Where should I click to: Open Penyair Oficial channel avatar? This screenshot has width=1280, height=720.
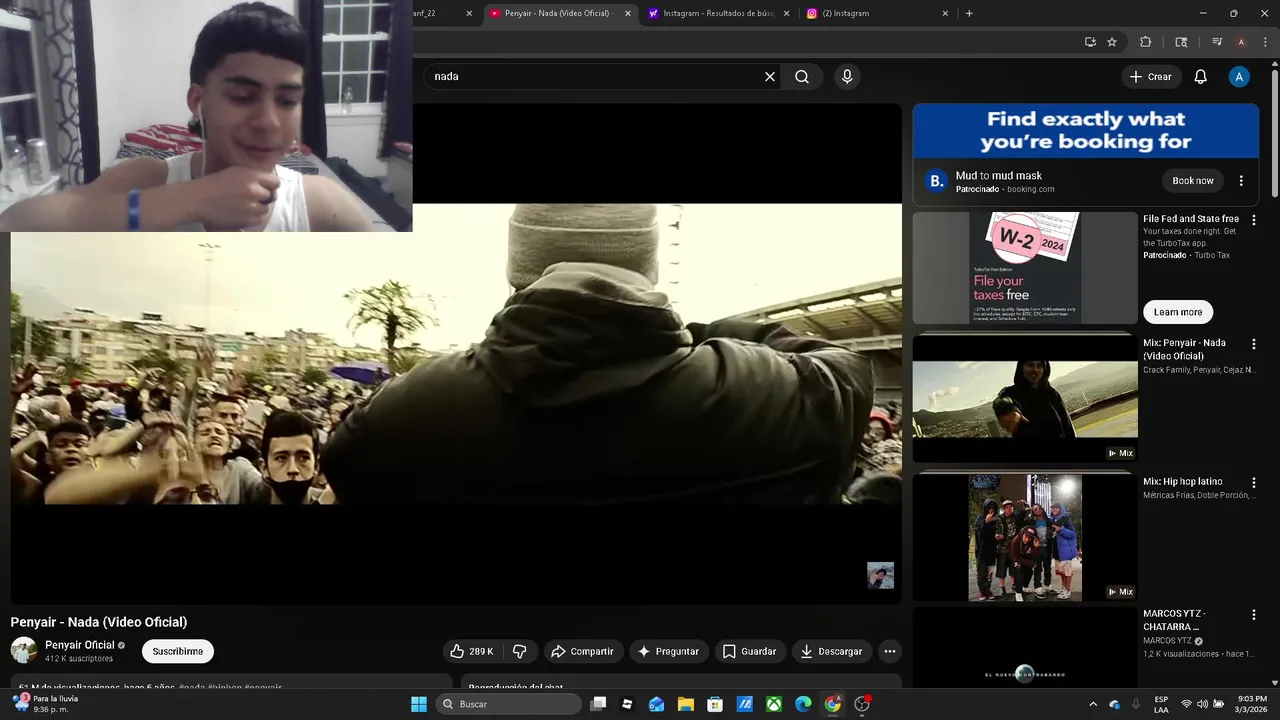tap(24, 651)
